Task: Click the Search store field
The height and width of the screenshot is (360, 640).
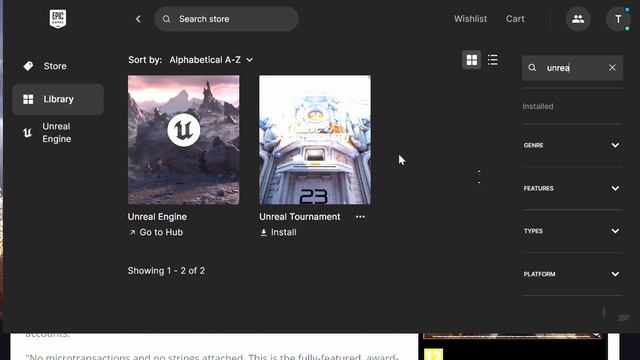Action: (x=226, y=19)
